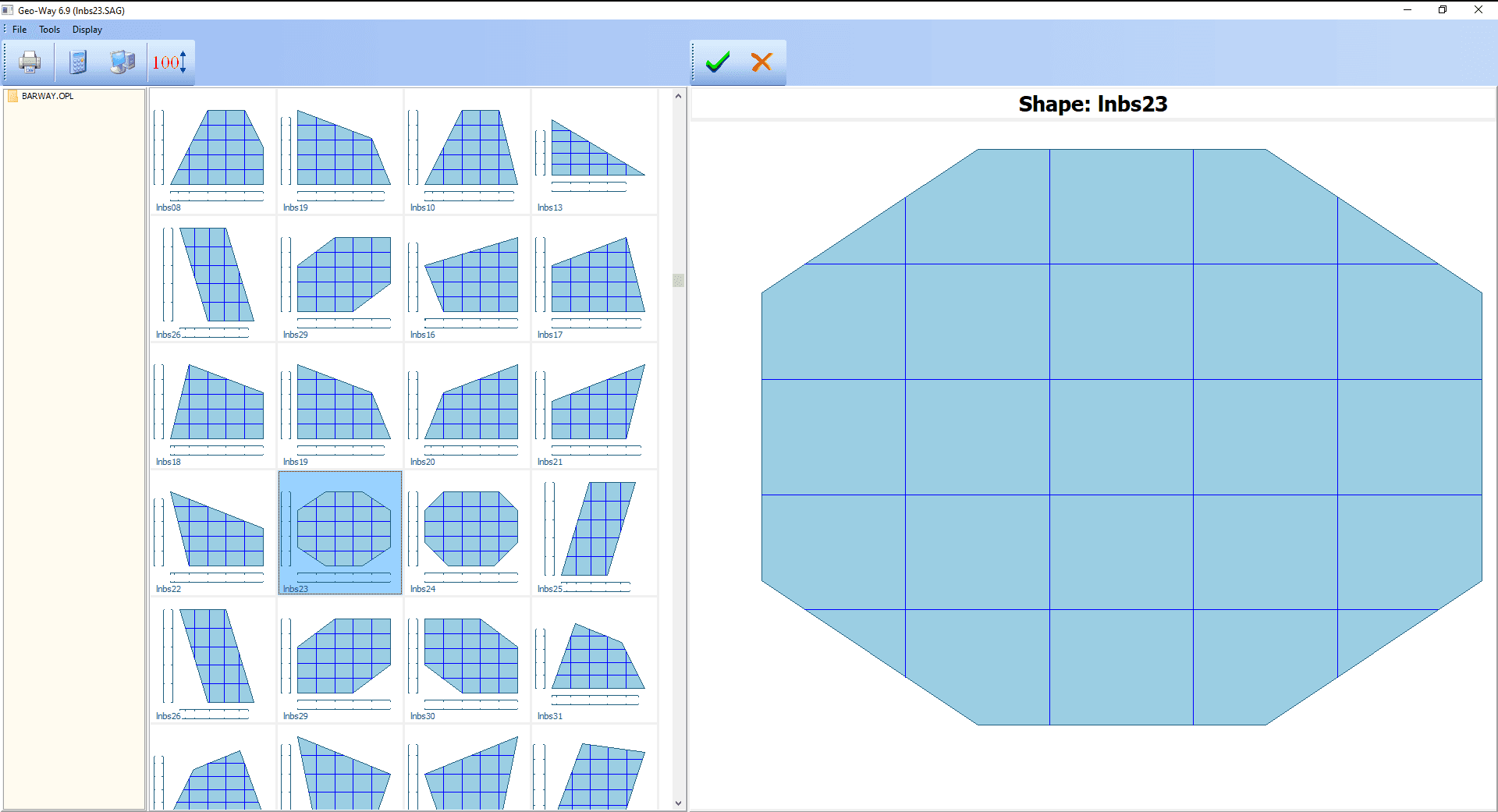The width and height of the screenshot is (1498, 812).
Task: Select the Inbs16 shape thumbnail
Action: tap(467, 278)
